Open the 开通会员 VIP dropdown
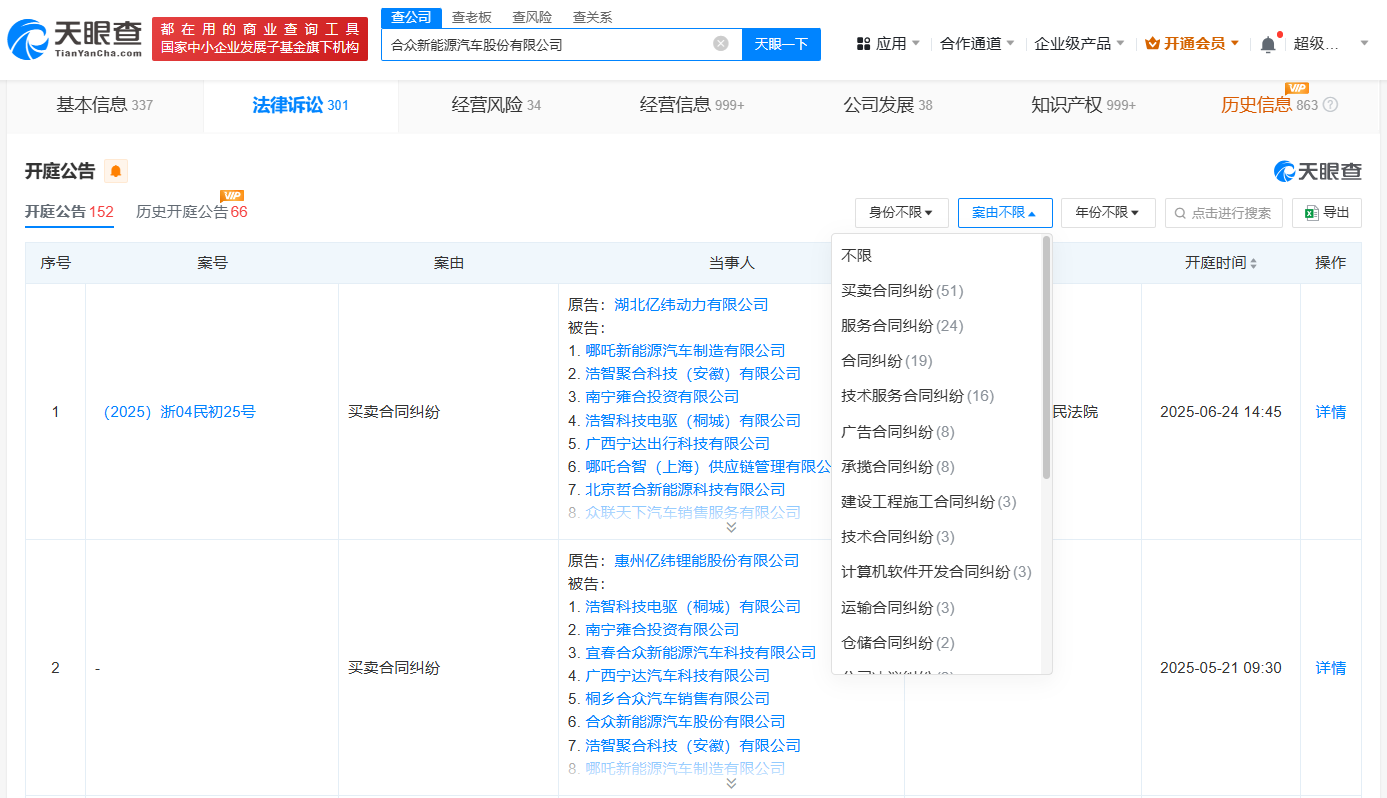The height and width of the screenshot is (798, 1387). click(x=1192, y=44)
